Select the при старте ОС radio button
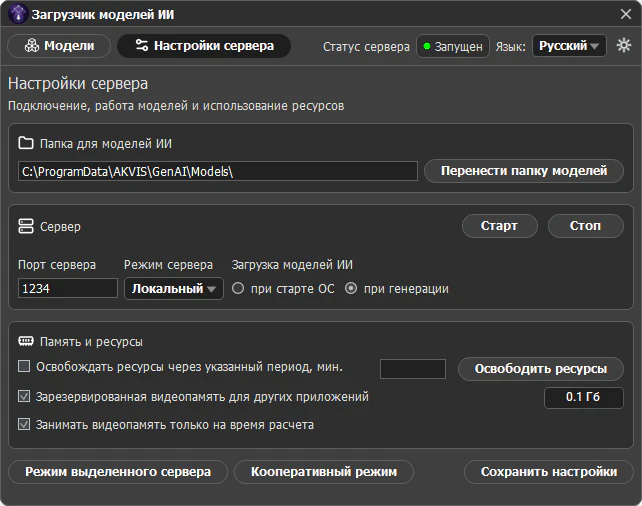The height and width of the screenshot is (506, 642). 238,288
